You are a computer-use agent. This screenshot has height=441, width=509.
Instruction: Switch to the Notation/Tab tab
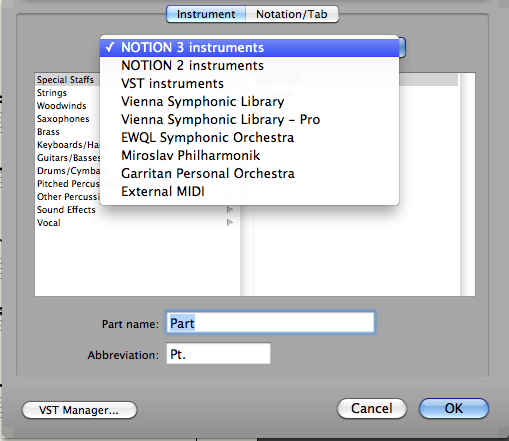click(x=292, y=14)
